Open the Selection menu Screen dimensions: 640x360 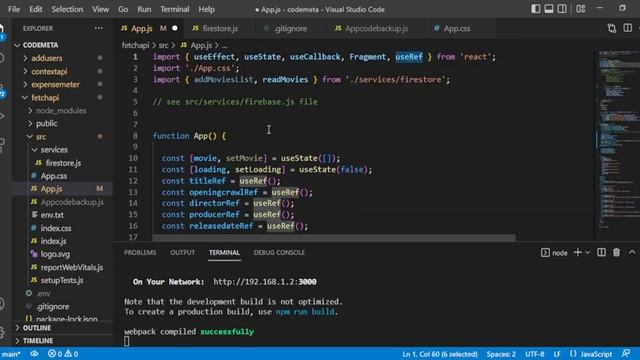pos(67,9)
